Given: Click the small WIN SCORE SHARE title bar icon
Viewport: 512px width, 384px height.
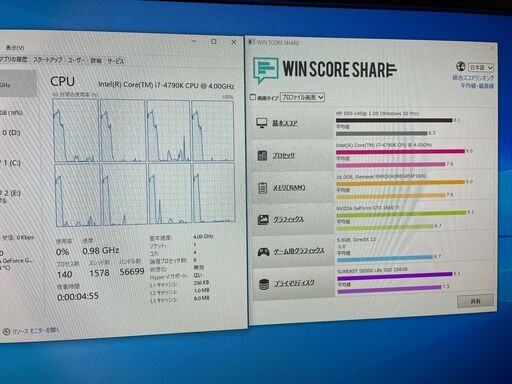Looking at the screenshot, I should 252,42.
